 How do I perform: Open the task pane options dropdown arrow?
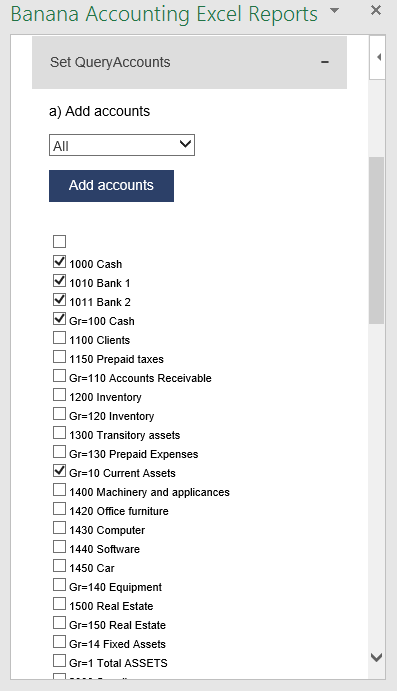coord(334,11)
